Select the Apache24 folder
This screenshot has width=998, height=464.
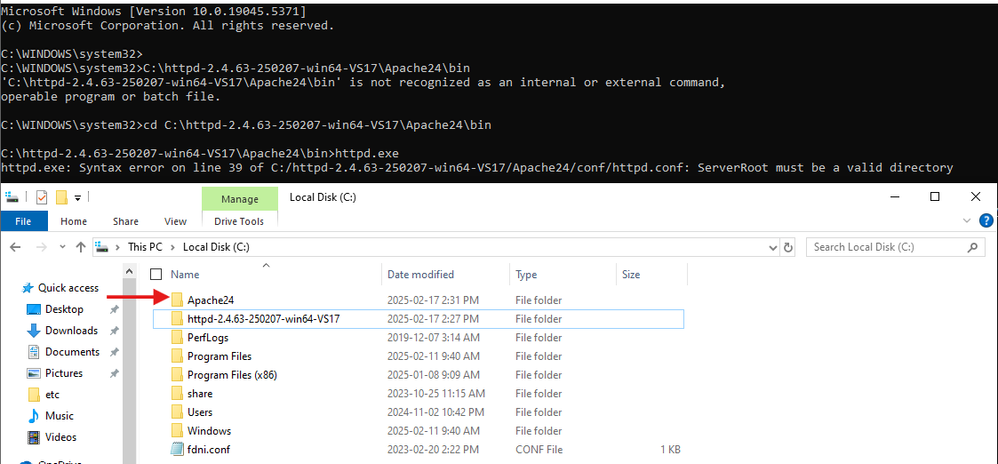click(204, 300)
